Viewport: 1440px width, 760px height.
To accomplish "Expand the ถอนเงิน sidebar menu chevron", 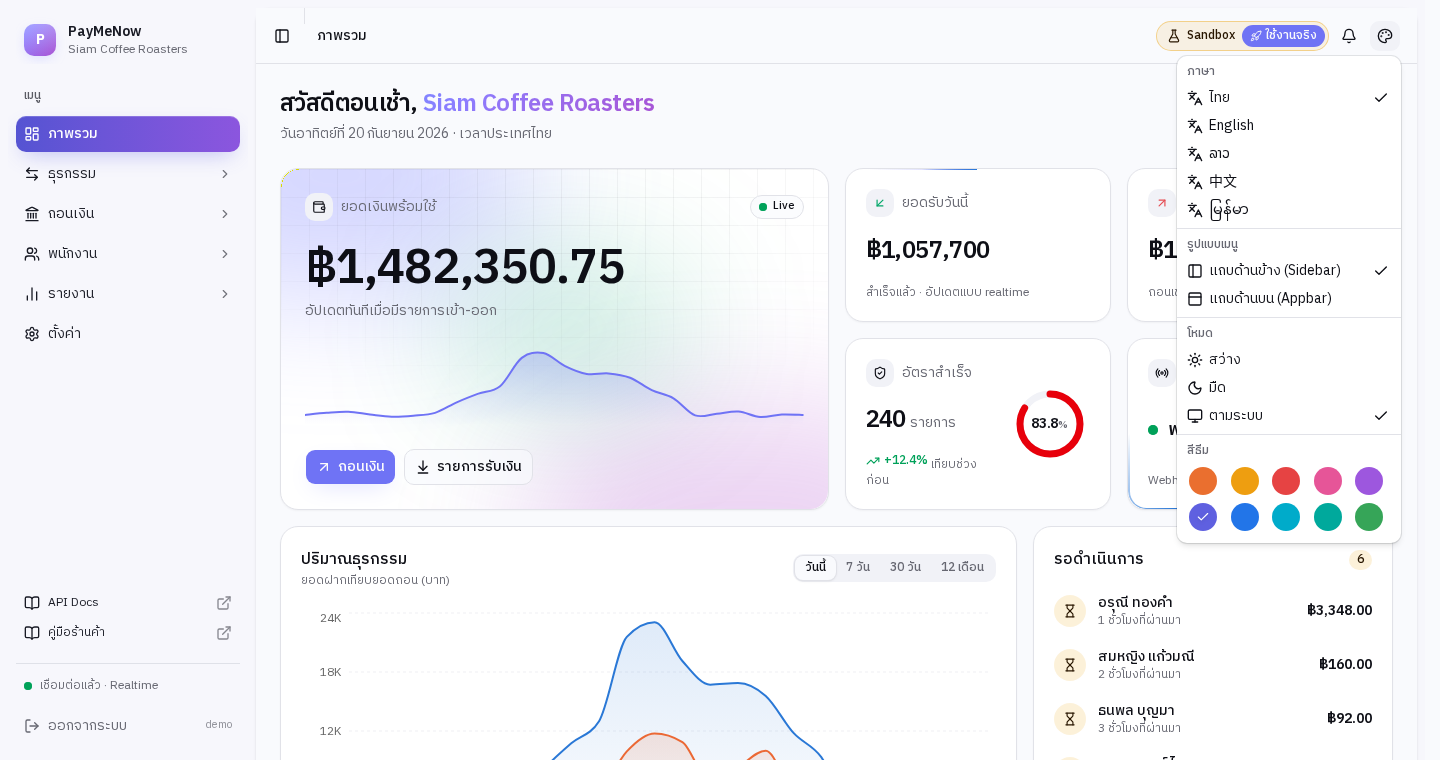I will [x=225, y=214].
